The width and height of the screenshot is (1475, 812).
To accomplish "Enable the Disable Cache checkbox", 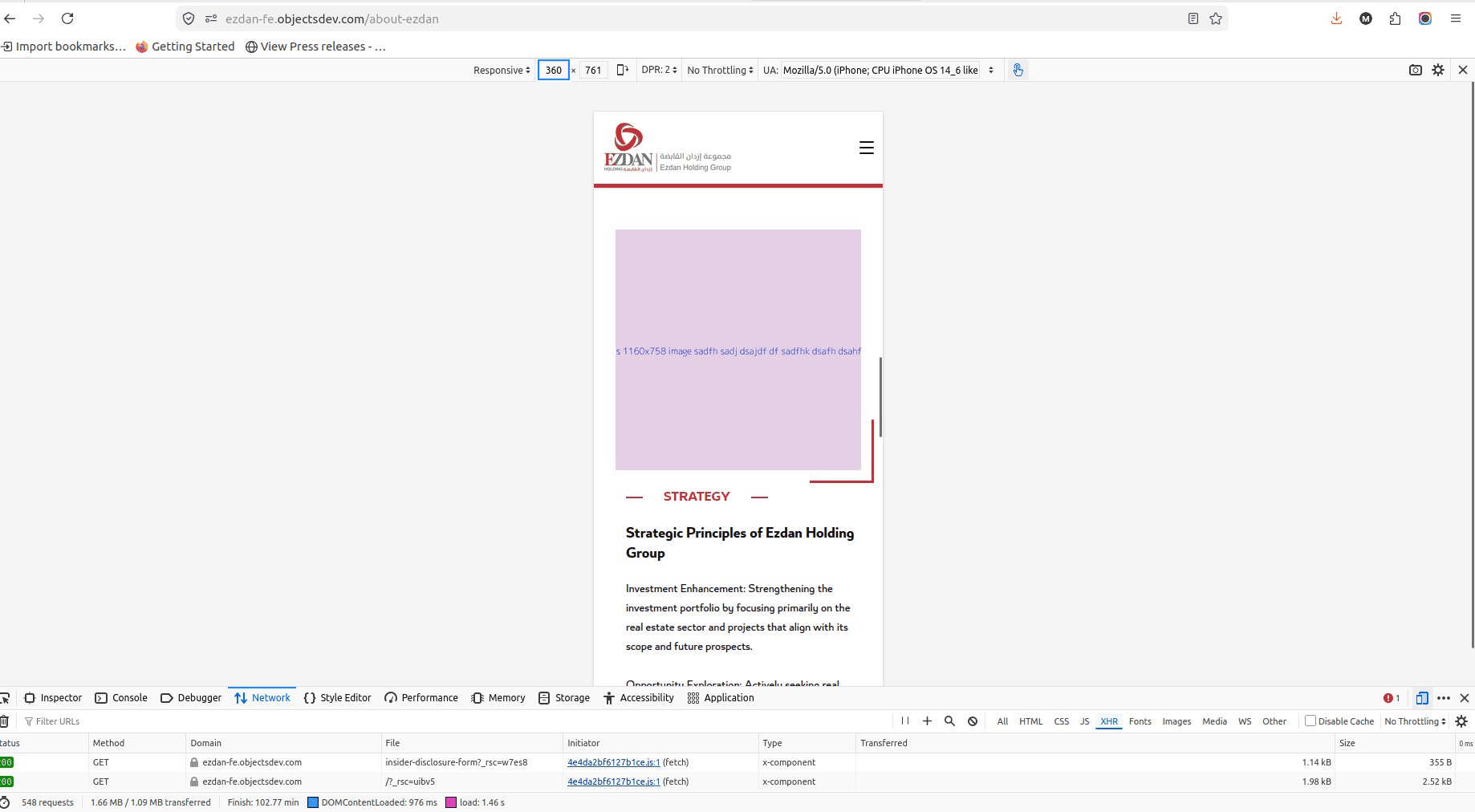I will tap(1310, 721).
